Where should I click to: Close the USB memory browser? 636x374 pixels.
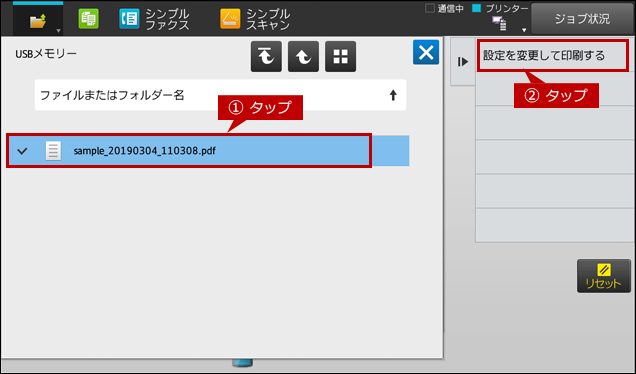426,52
